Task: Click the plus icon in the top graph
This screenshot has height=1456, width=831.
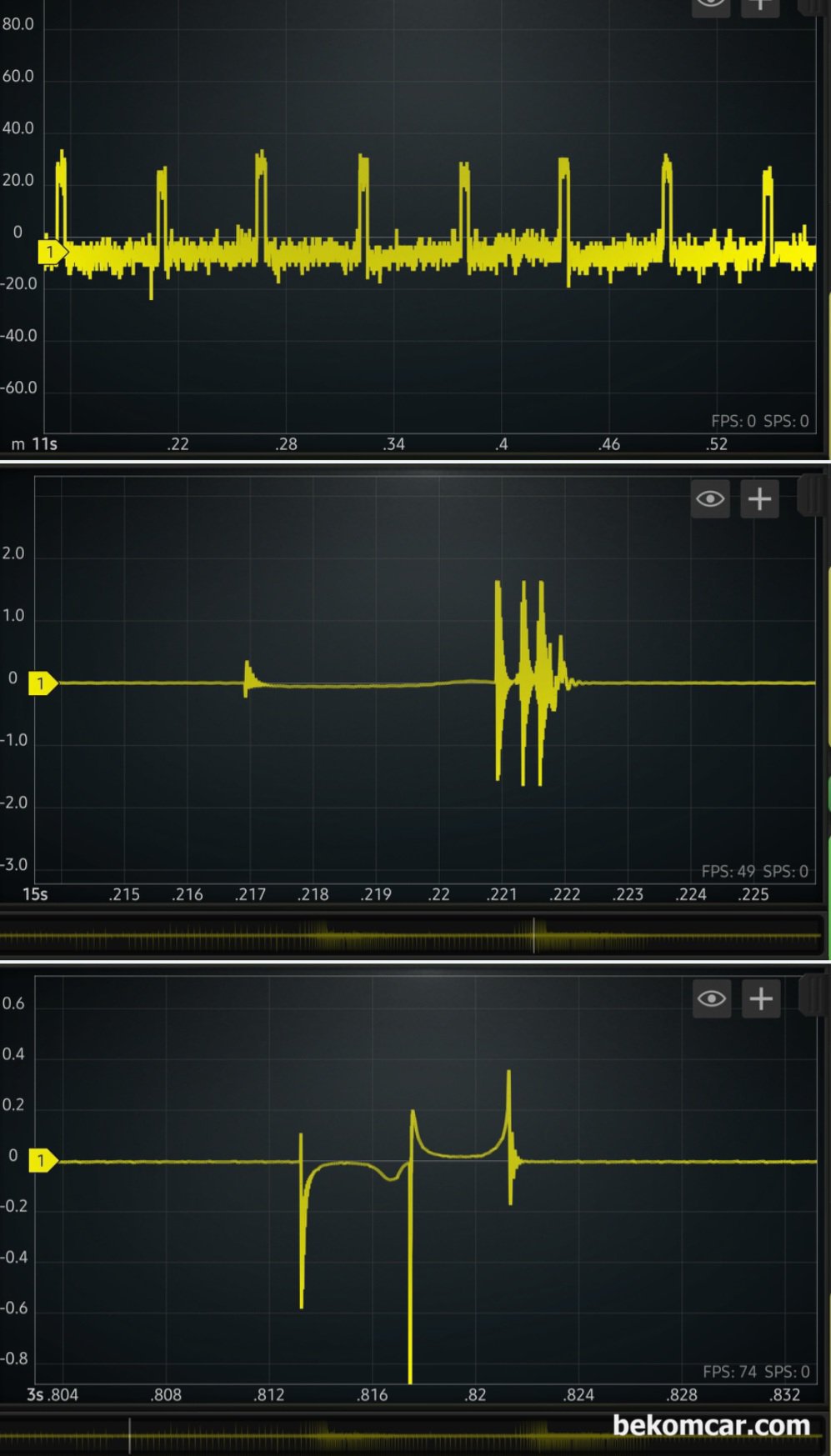Action: tap(759, 5)
